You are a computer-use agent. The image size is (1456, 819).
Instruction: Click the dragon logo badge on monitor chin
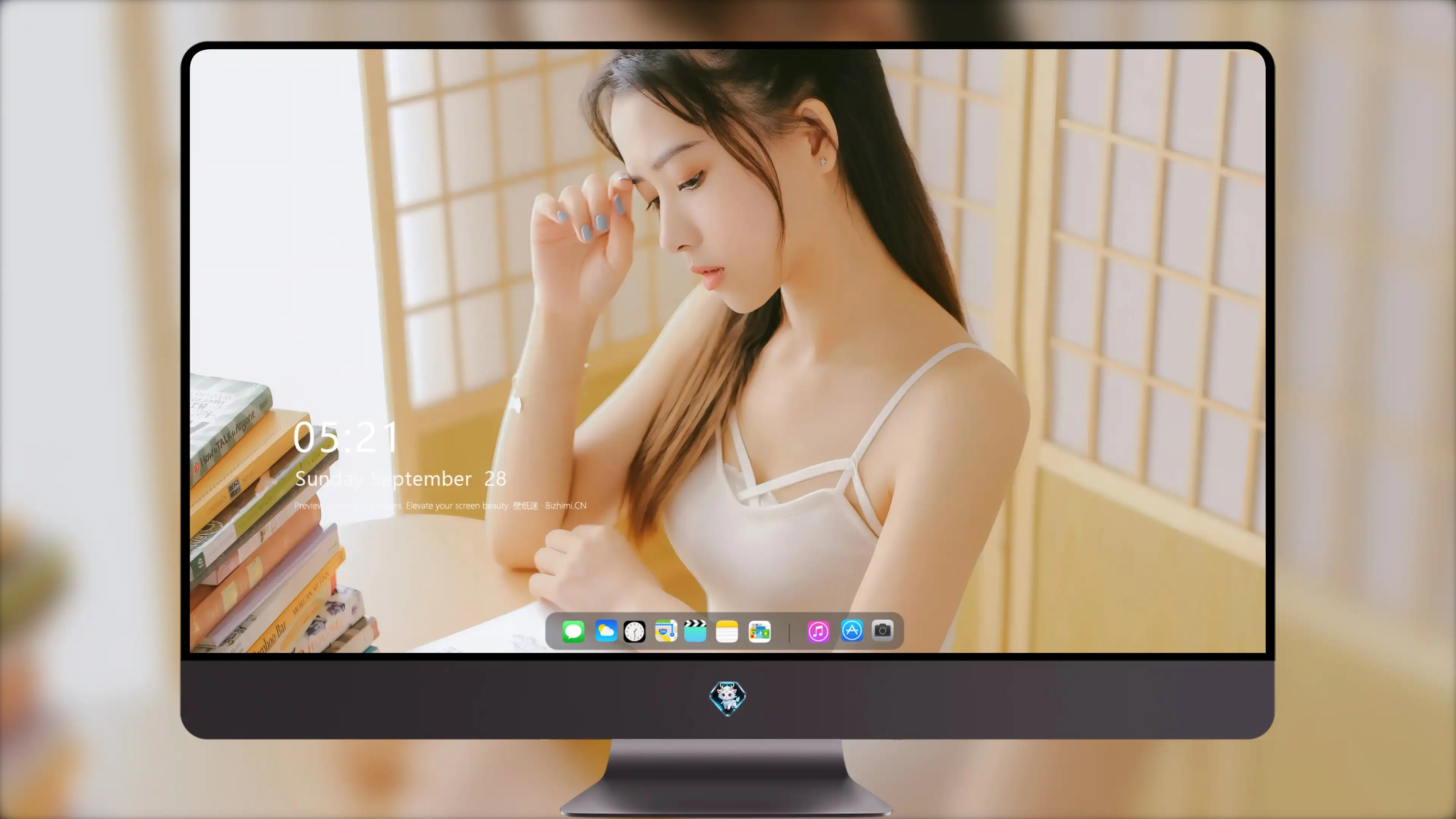point(728,698)
